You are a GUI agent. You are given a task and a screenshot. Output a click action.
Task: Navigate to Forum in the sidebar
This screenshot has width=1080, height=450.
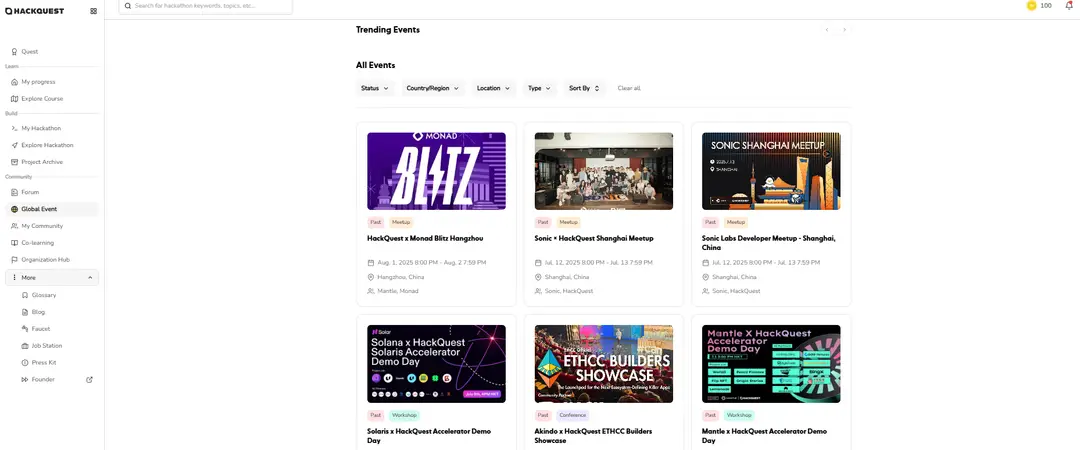(30, 192)
